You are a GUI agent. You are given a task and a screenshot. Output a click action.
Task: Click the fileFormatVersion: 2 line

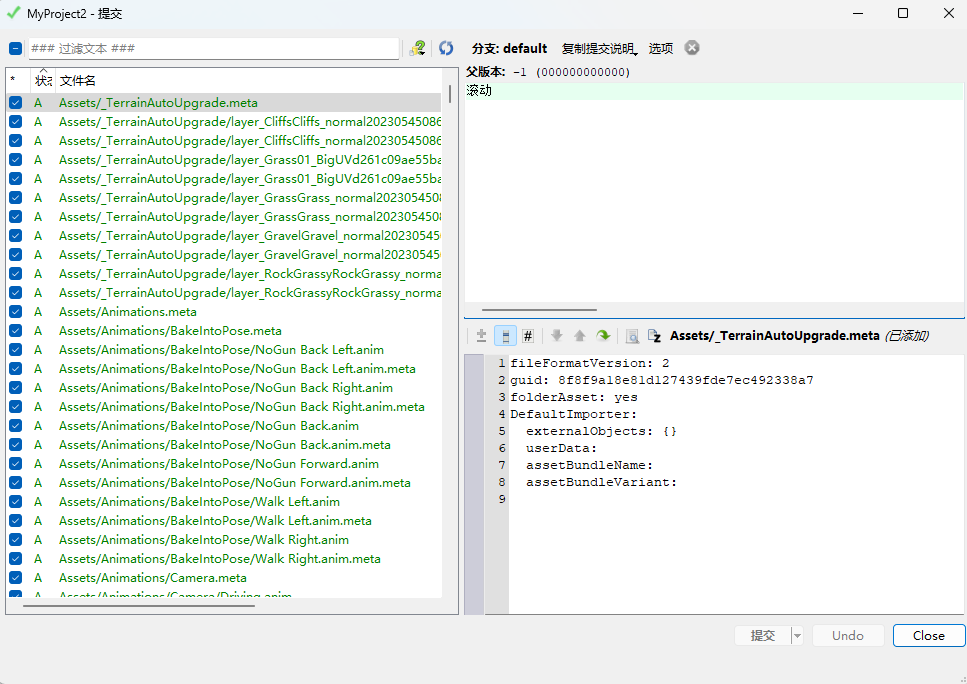tap(590, 363)
